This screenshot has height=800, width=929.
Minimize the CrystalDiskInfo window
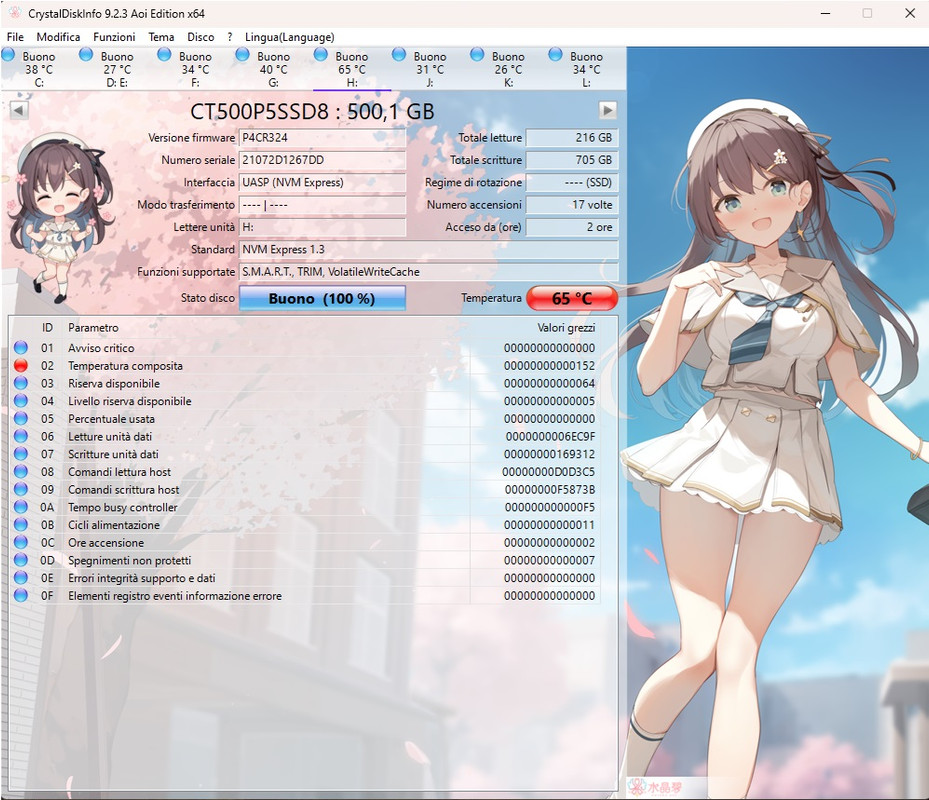pos(825,13)
